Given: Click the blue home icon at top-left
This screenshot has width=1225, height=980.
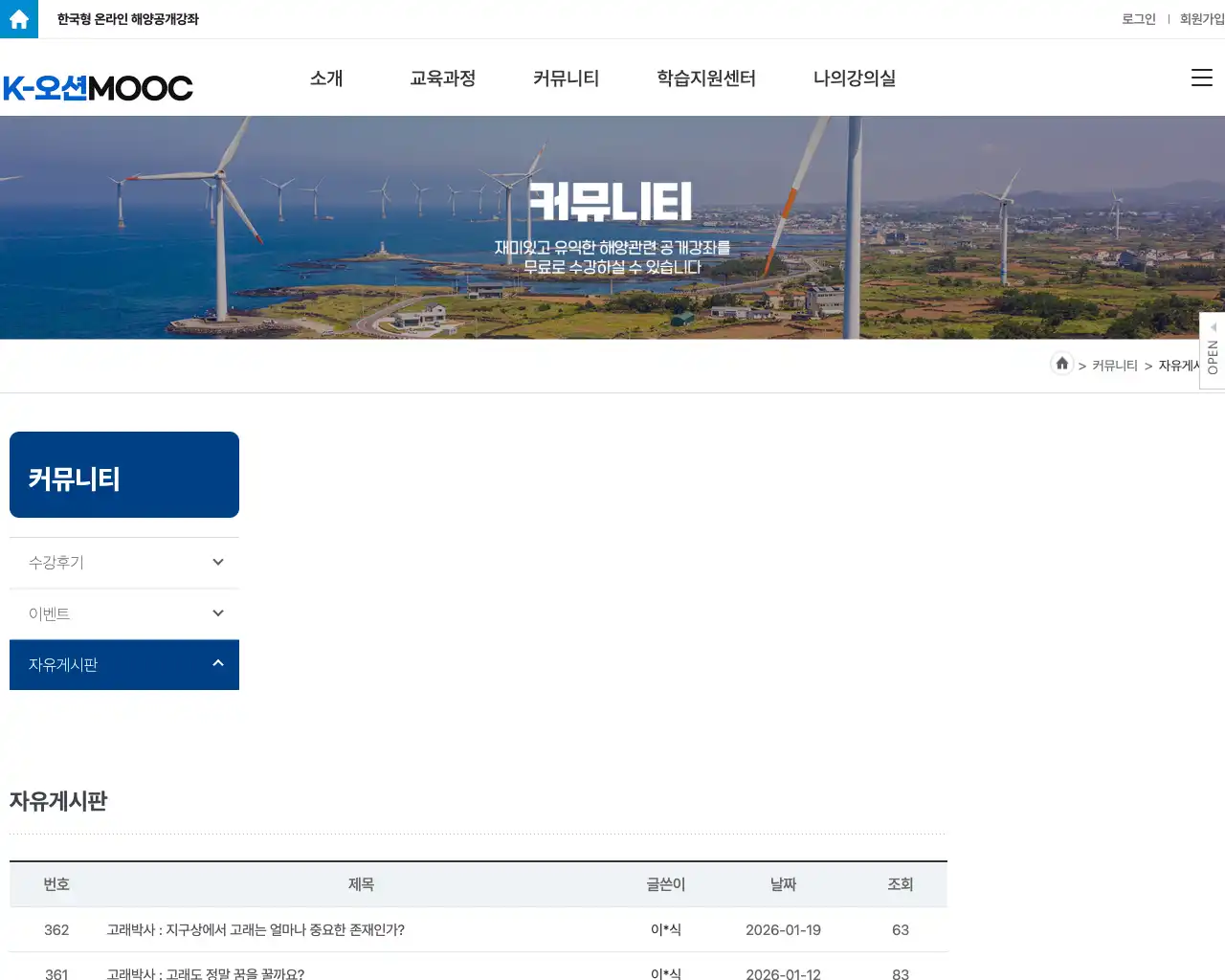Looking at the screenshot, I should tap(19, 19).
